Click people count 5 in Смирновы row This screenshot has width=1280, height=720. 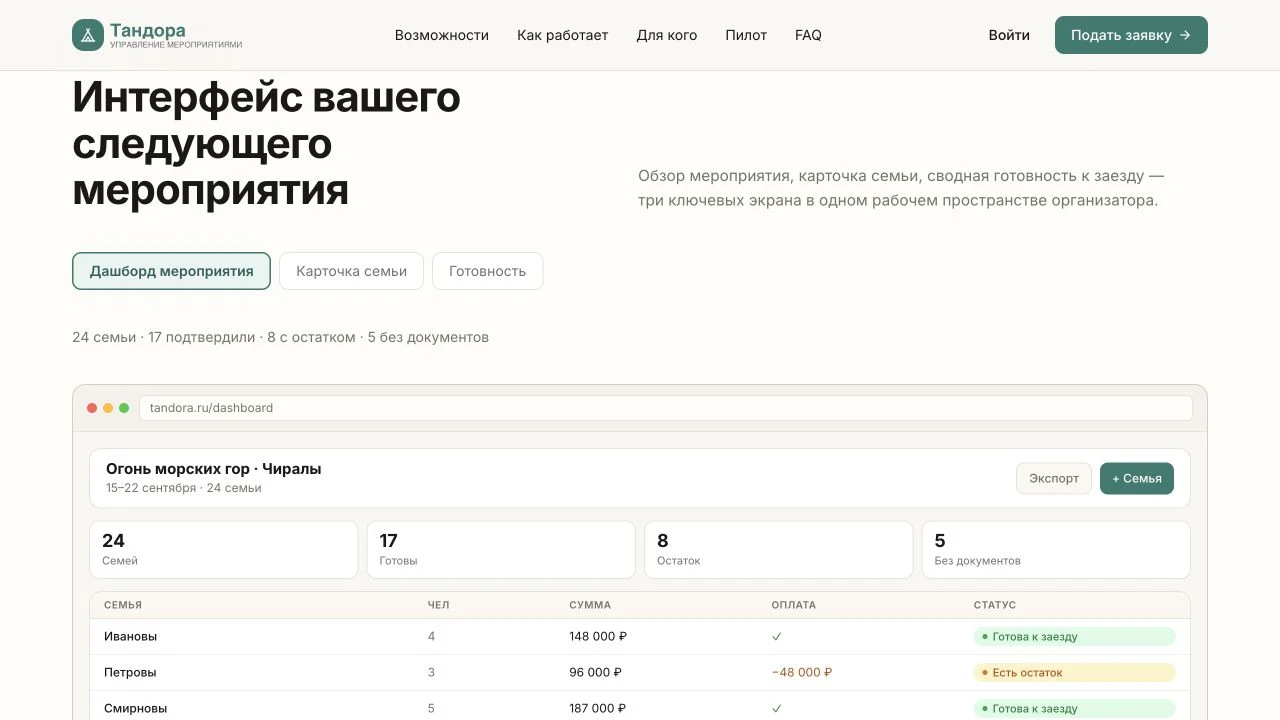tap(431, 708)
